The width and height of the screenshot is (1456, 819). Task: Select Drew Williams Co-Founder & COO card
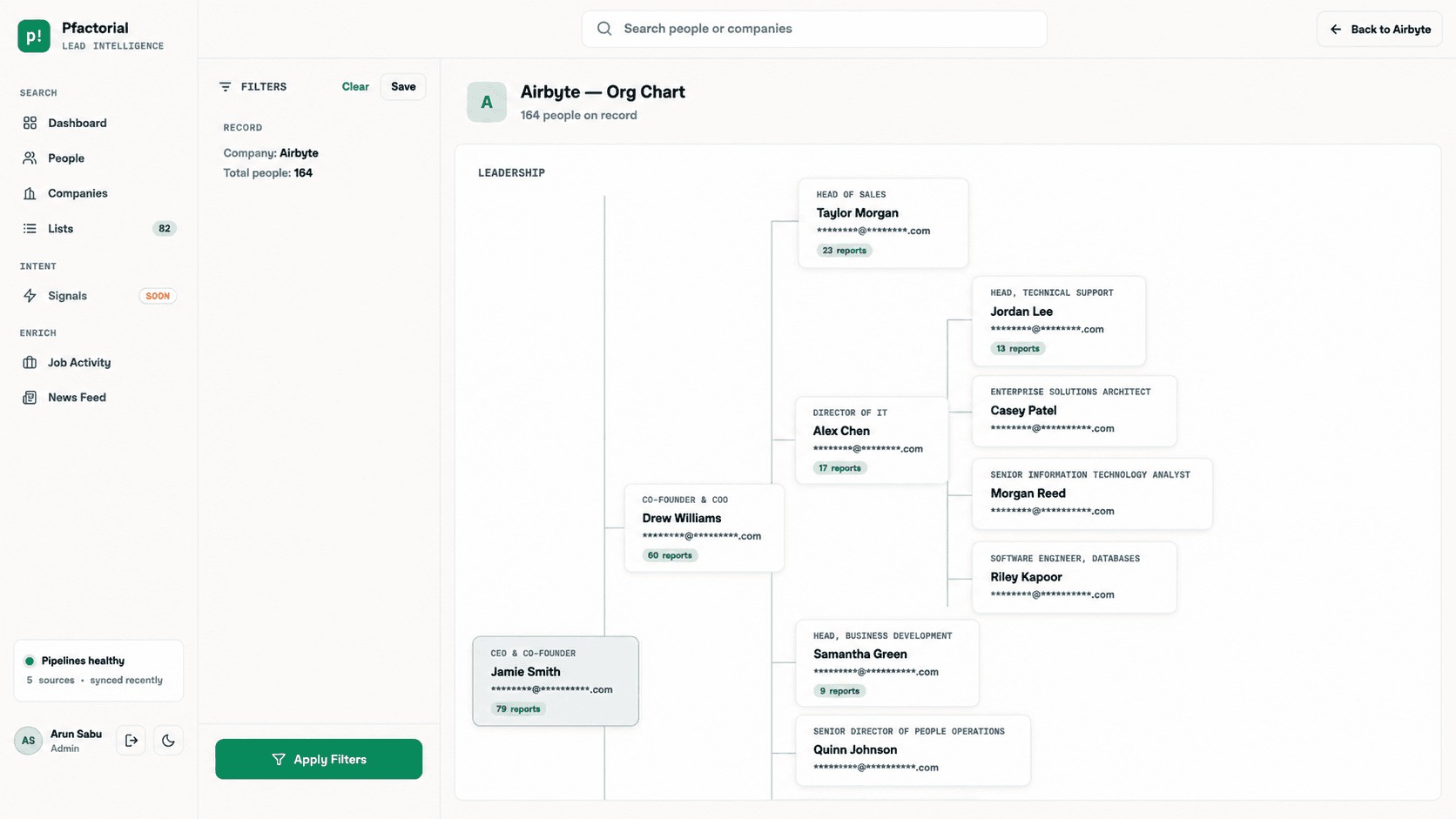(704, 528)
